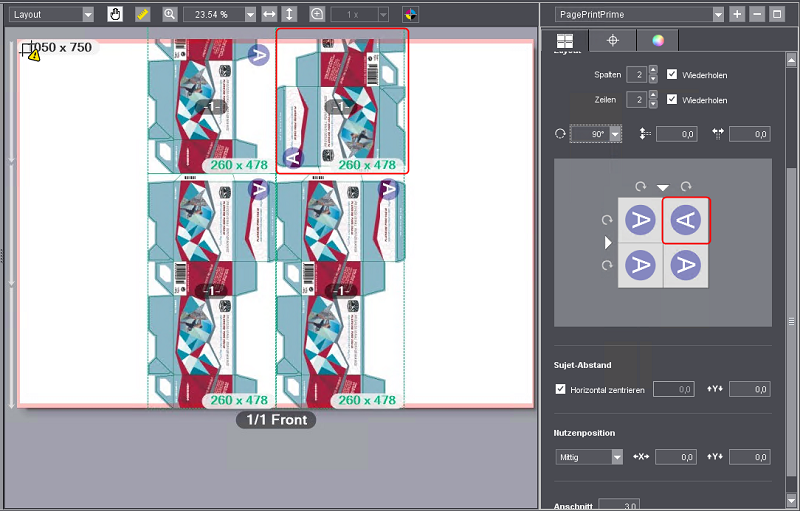Click the vertical gap value field

[677, 134]
